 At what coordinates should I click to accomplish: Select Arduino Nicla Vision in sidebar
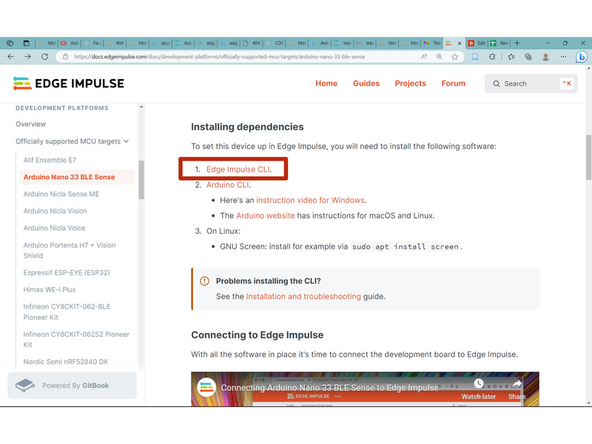click(x=55, y=211)
